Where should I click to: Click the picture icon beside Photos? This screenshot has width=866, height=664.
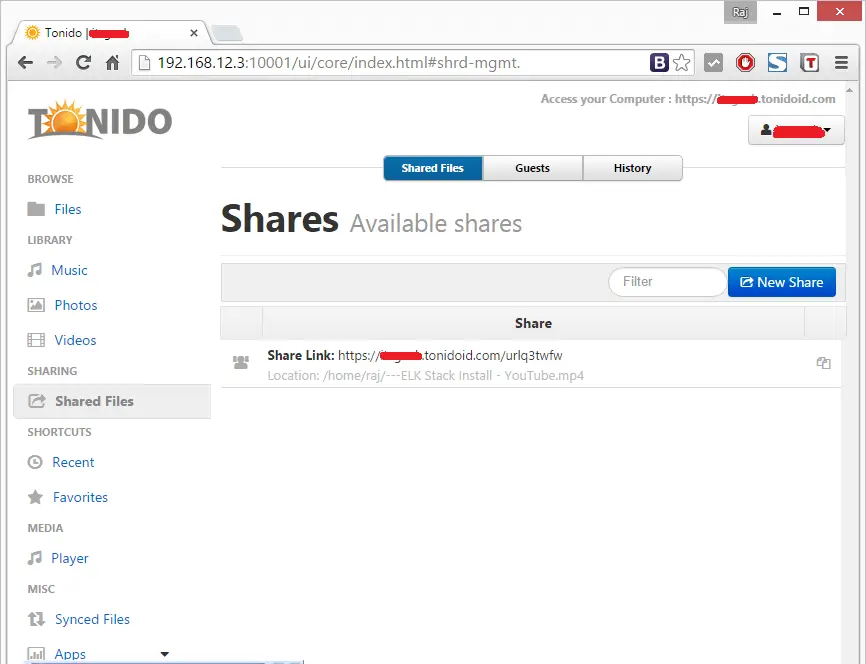click(x=36, y=305)
